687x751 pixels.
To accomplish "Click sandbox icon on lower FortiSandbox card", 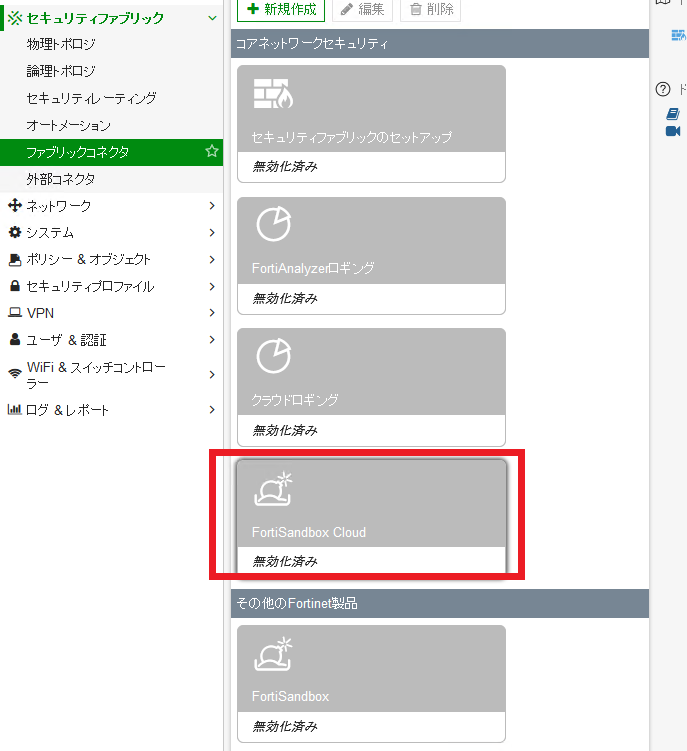I will (x=273, y=654).
